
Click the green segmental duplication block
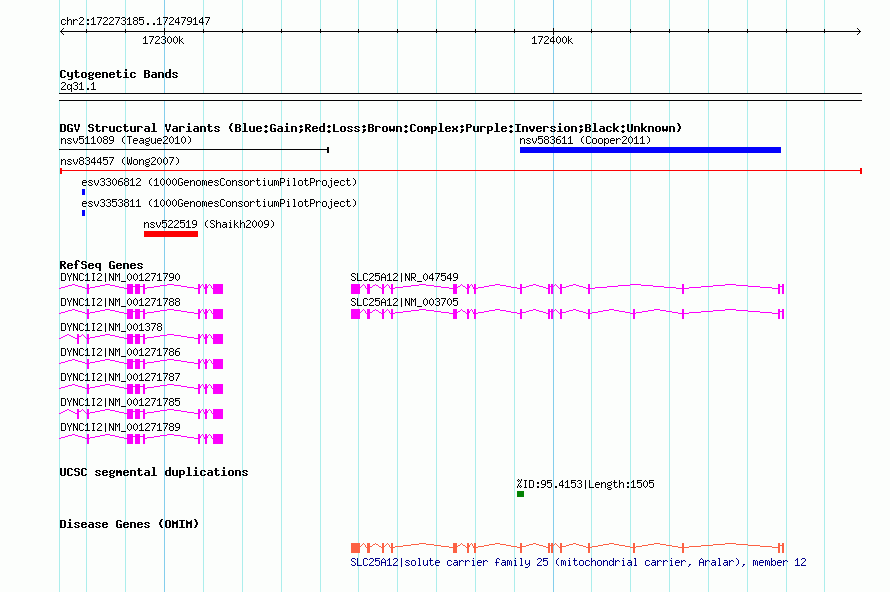(520, 494)
